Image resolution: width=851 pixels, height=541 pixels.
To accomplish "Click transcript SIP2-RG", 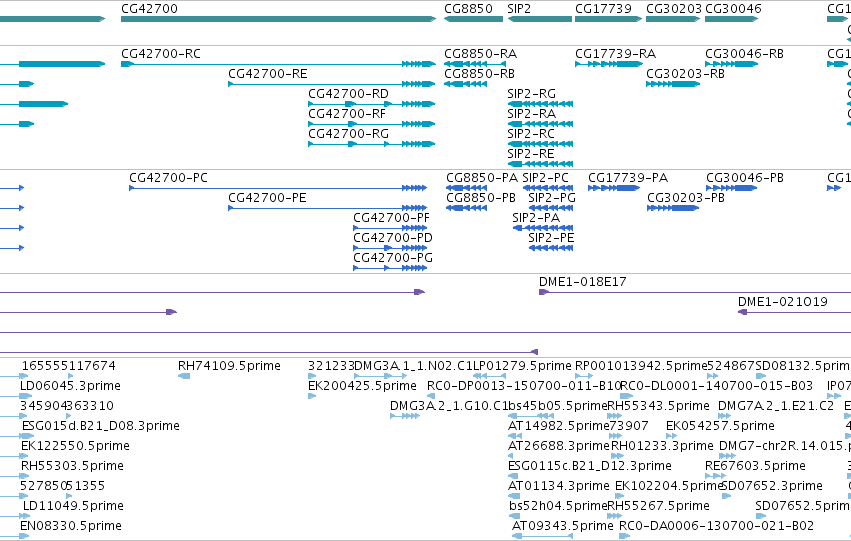I will click(540, 104).
